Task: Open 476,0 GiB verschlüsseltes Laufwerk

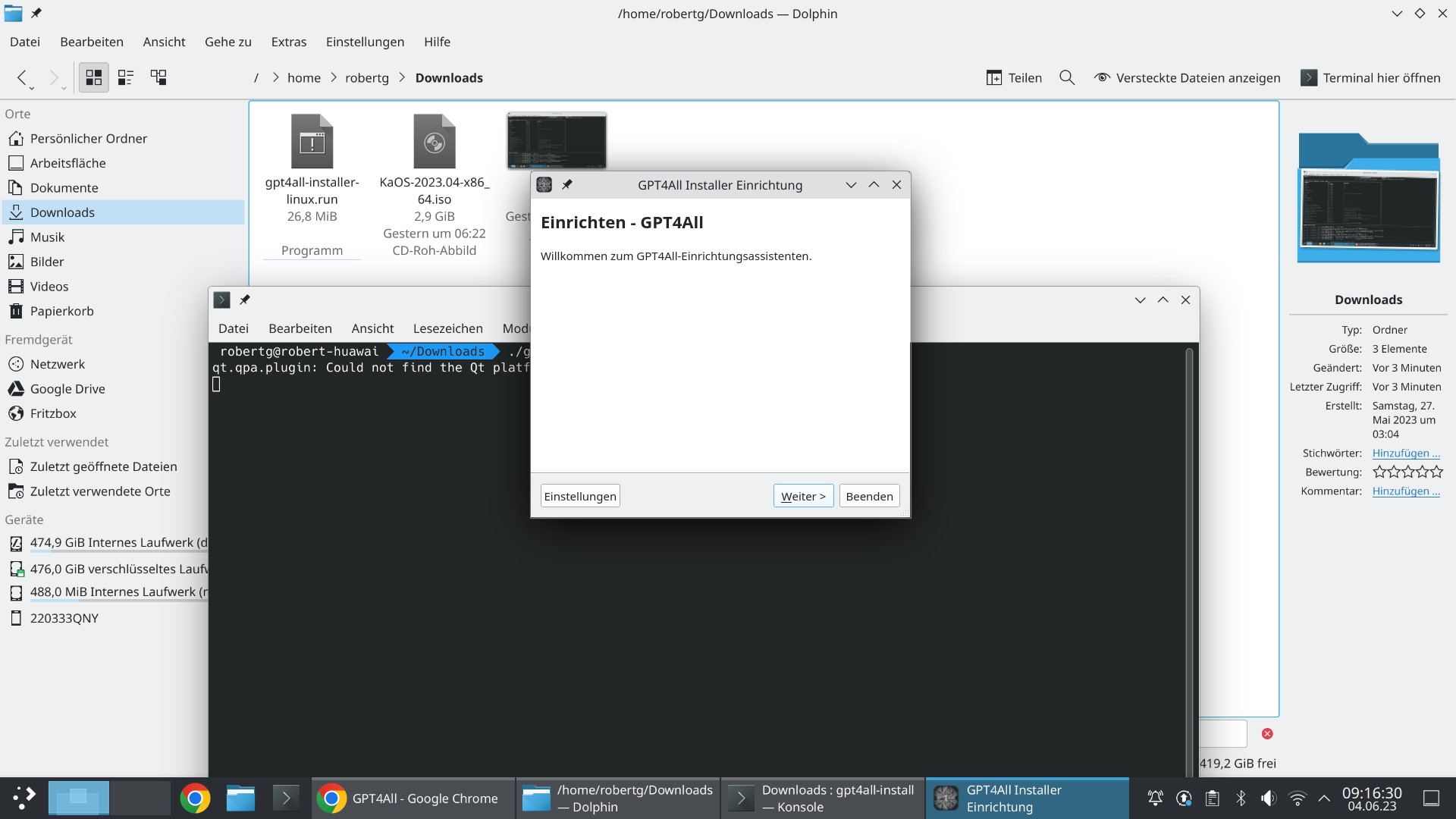Action: tap(106, 569)
